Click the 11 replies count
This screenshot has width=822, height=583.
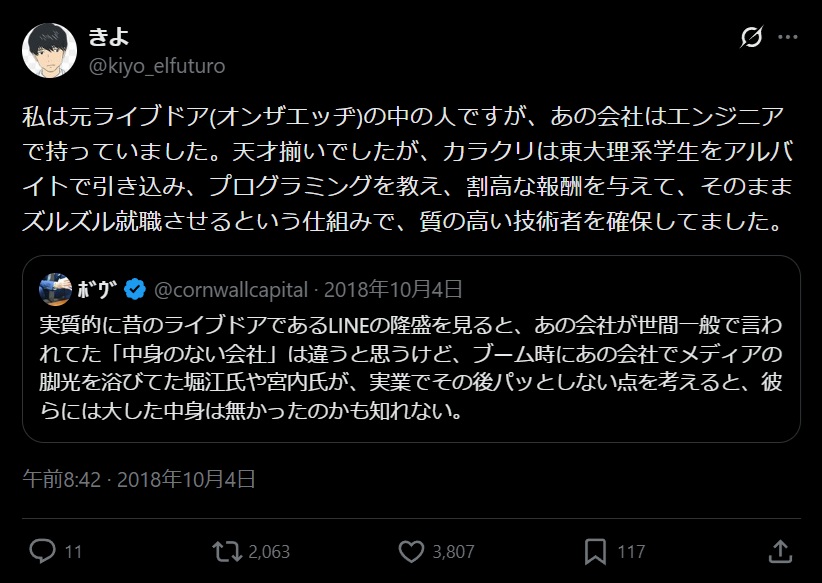coord(73,551)
